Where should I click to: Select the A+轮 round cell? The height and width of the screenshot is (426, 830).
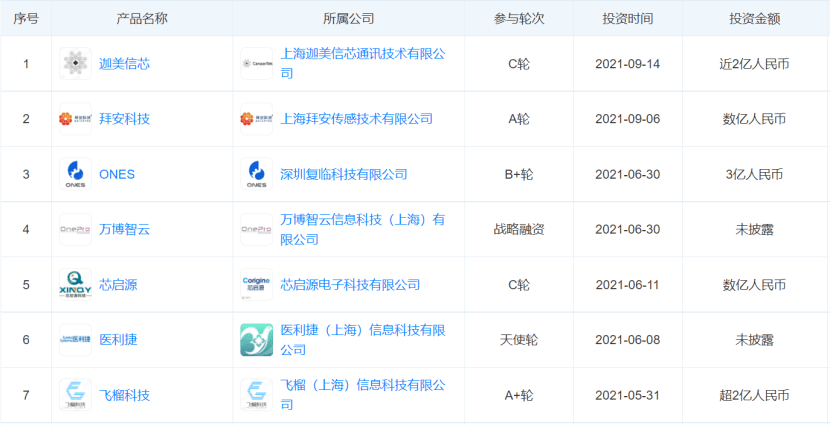(x=519, y=395)
